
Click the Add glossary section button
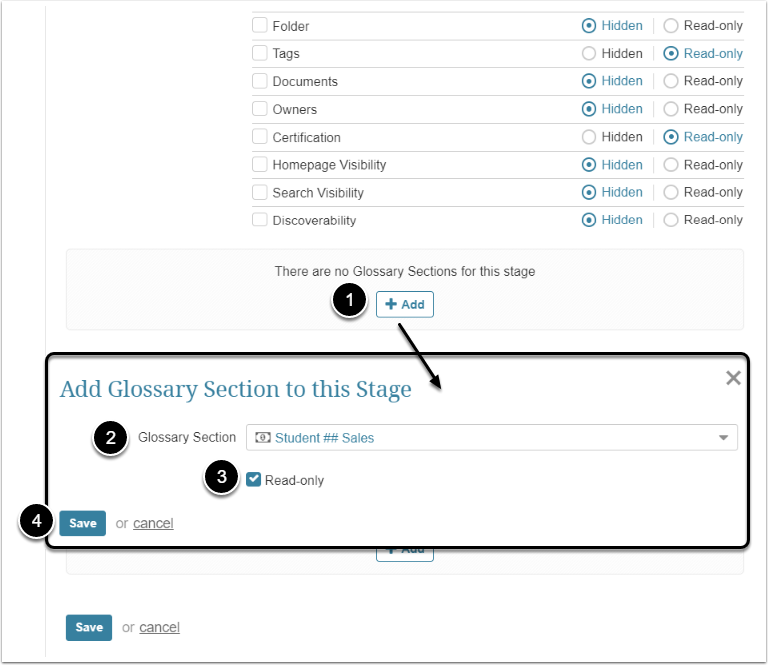coord(405,304)
